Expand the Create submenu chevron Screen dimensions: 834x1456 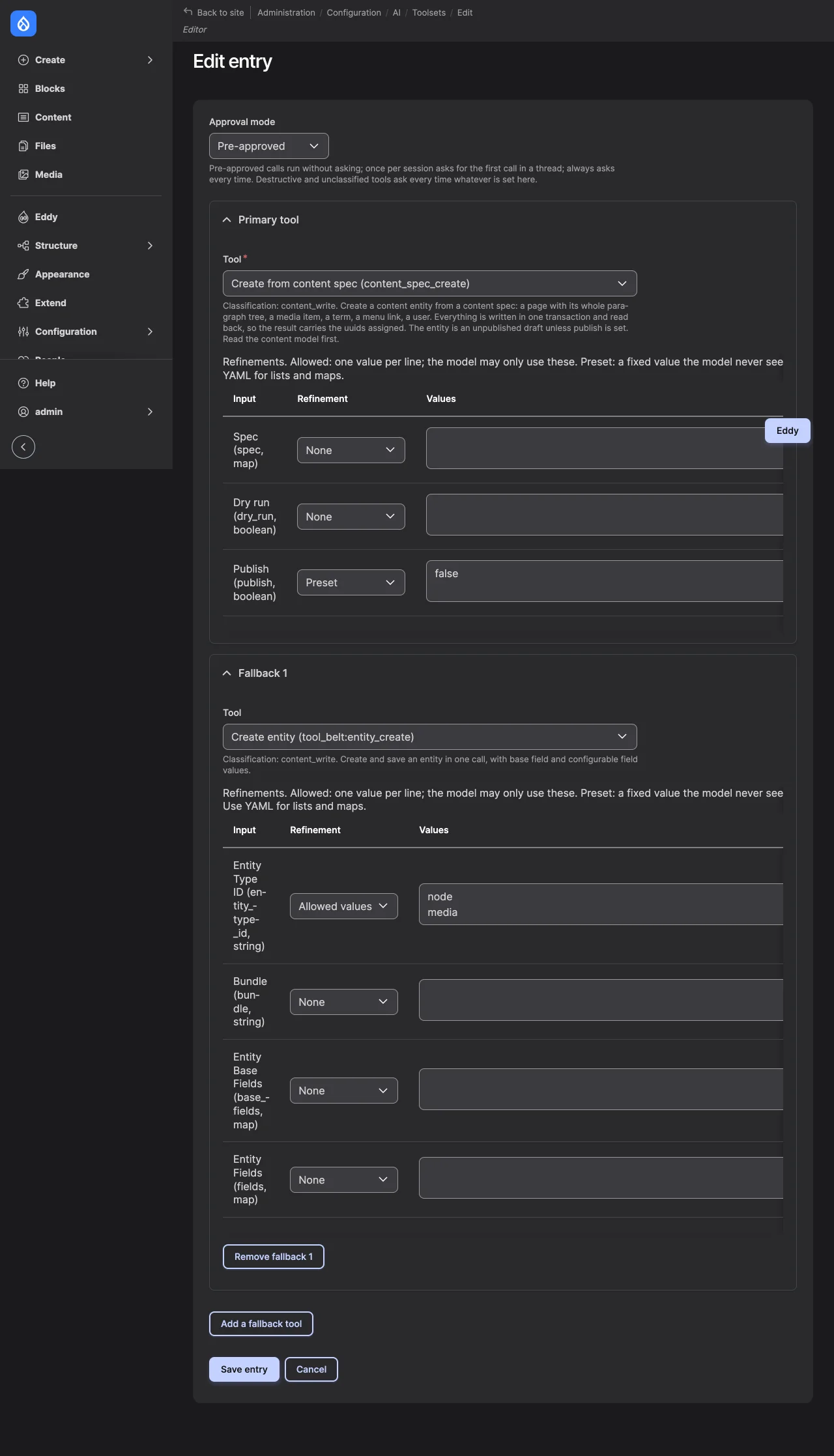pyautogui.click(x=150, y=60)
